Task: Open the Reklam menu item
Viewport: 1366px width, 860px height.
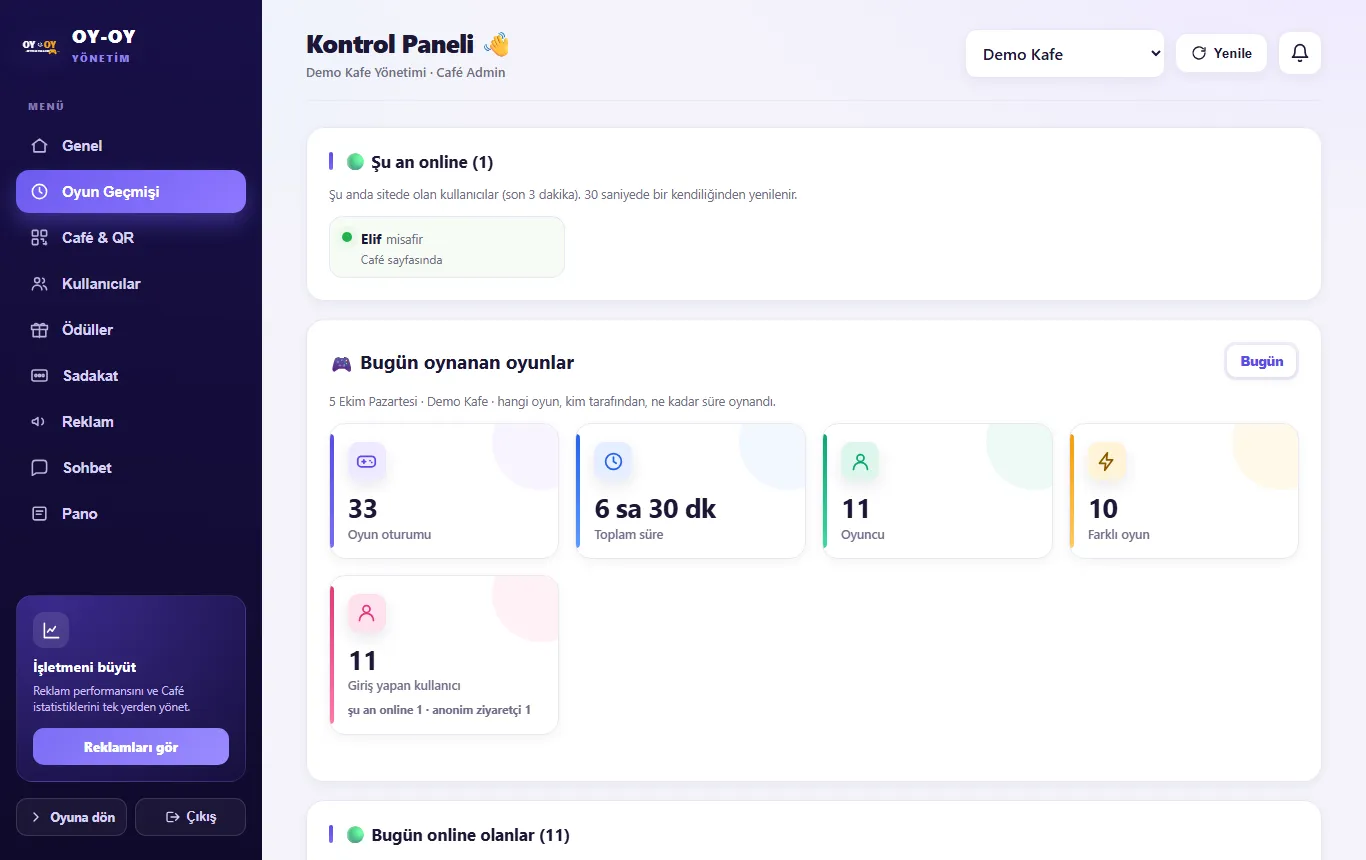Action: (131, 422)
